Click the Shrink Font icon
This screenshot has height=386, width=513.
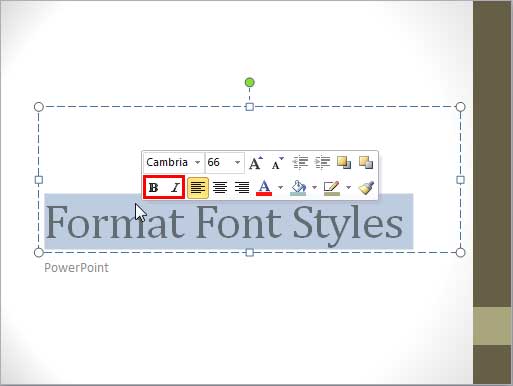coord(277,163)
